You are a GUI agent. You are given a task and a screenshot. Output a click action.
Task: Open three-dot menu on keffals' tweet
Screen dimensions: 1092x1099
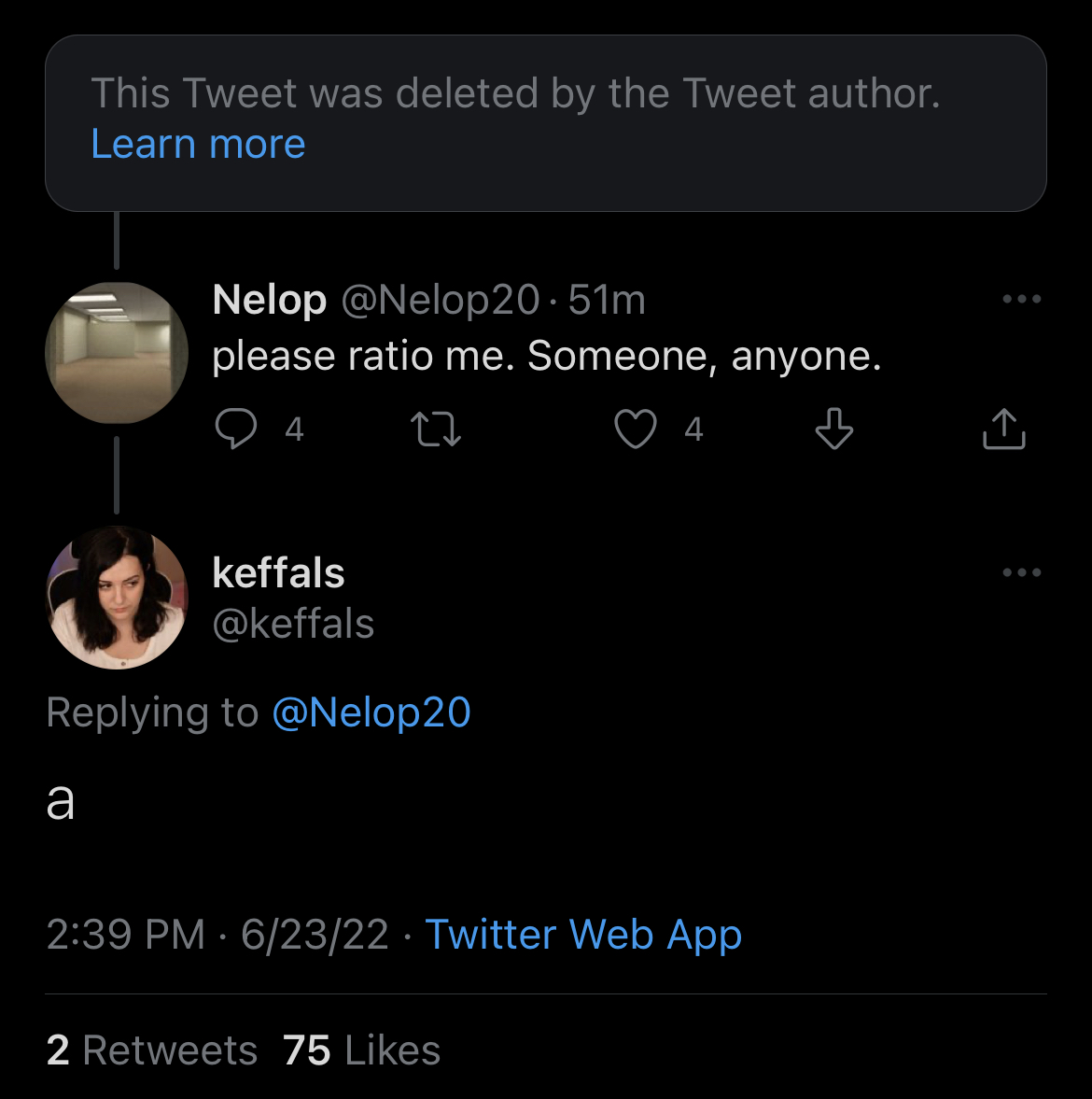1021,572
